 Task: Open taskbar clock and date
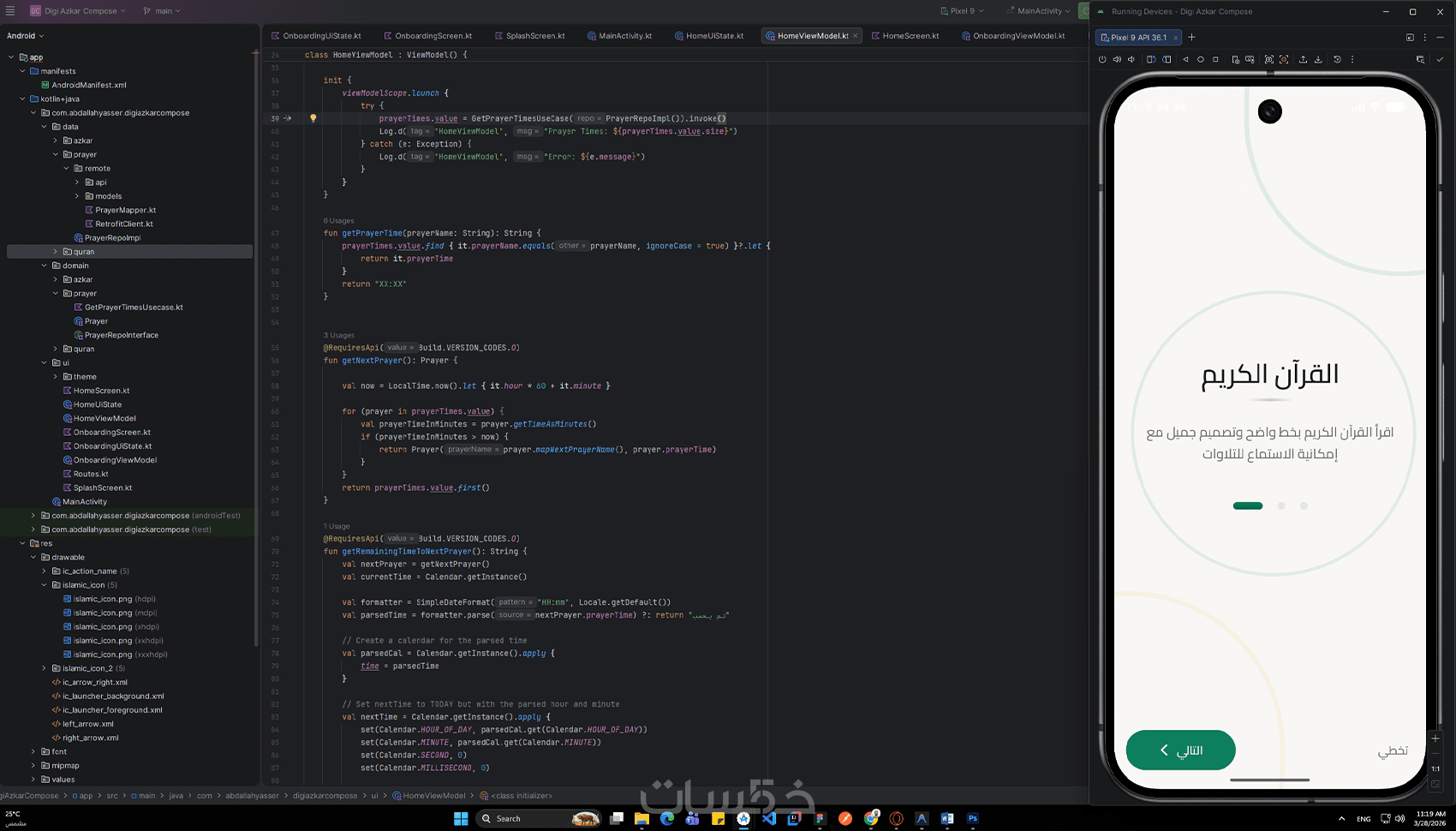click(x=1430, y=819)
